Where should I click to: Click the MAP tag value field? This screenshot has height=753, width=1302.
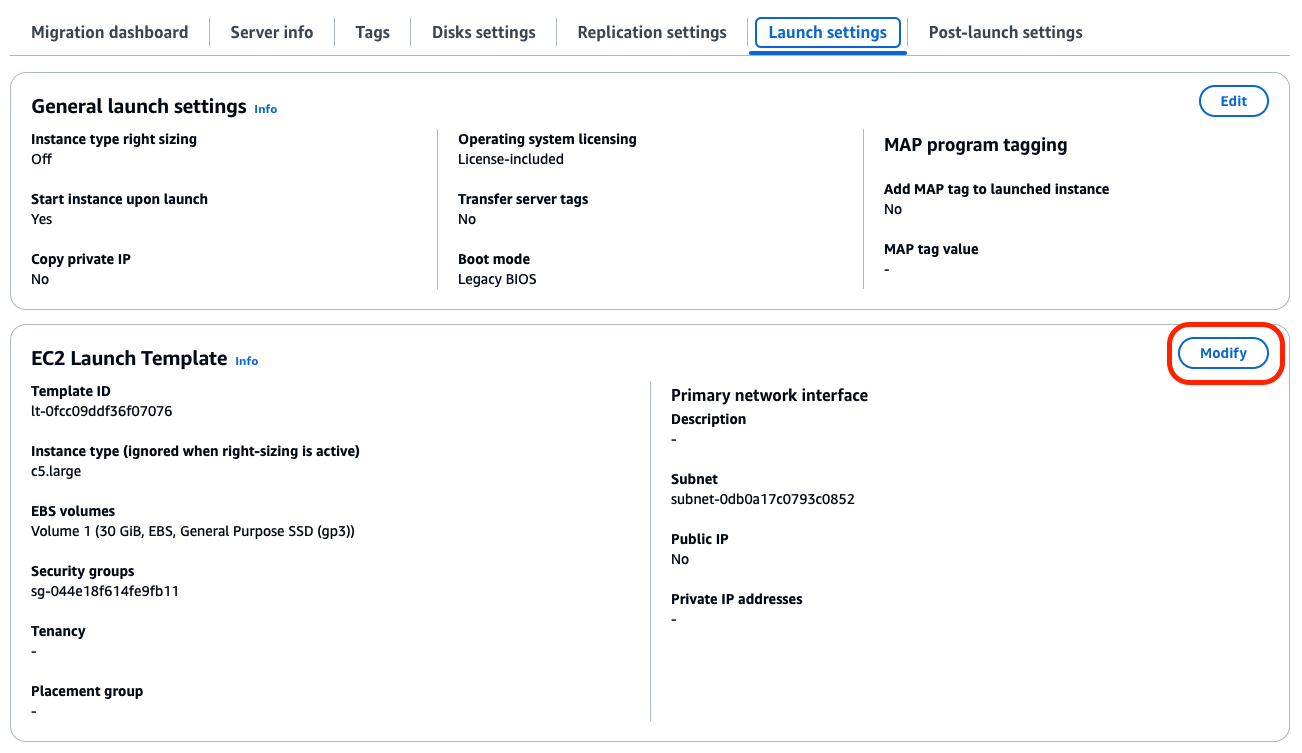click(886, 269)
